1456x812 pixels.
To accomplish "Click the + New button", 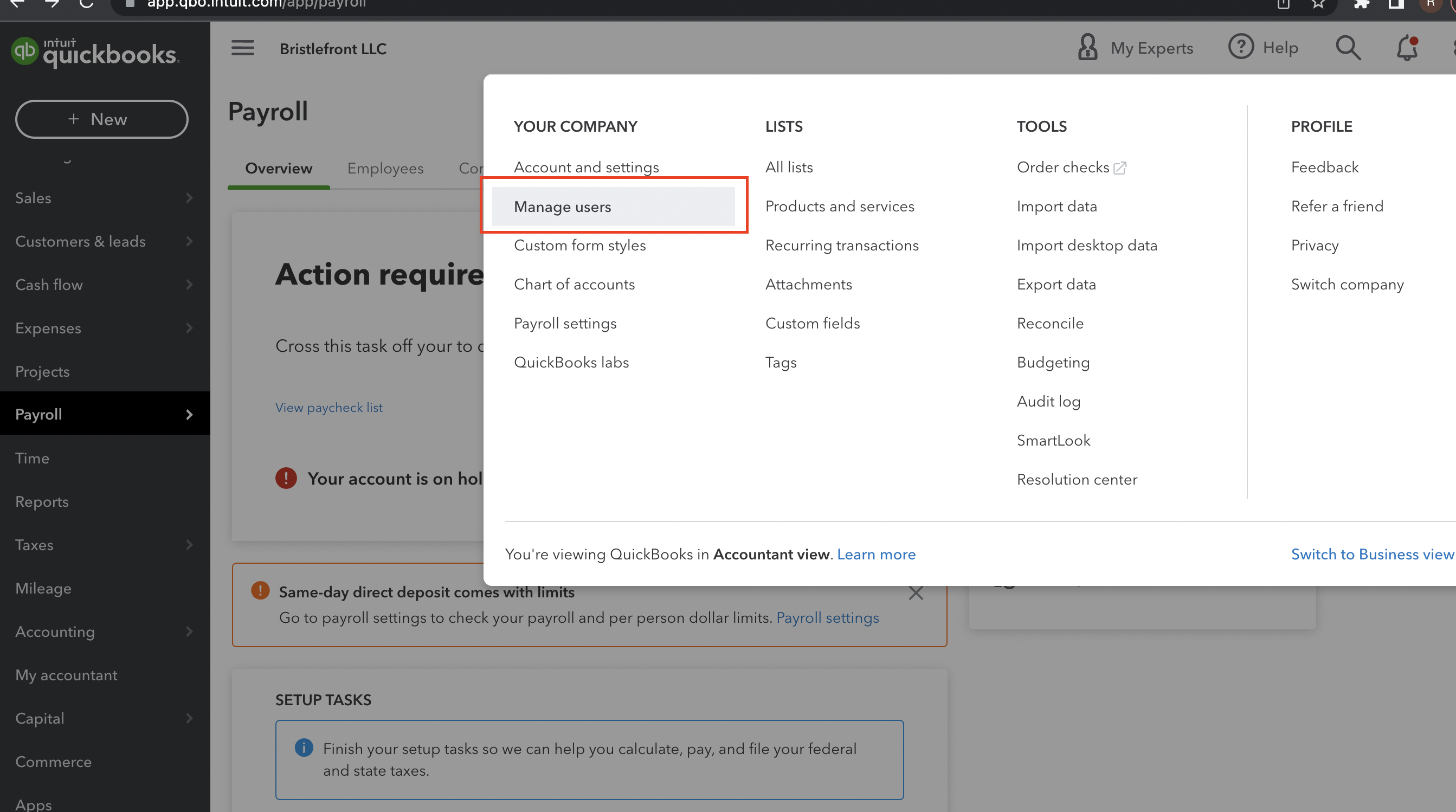I will pos(101,119).
